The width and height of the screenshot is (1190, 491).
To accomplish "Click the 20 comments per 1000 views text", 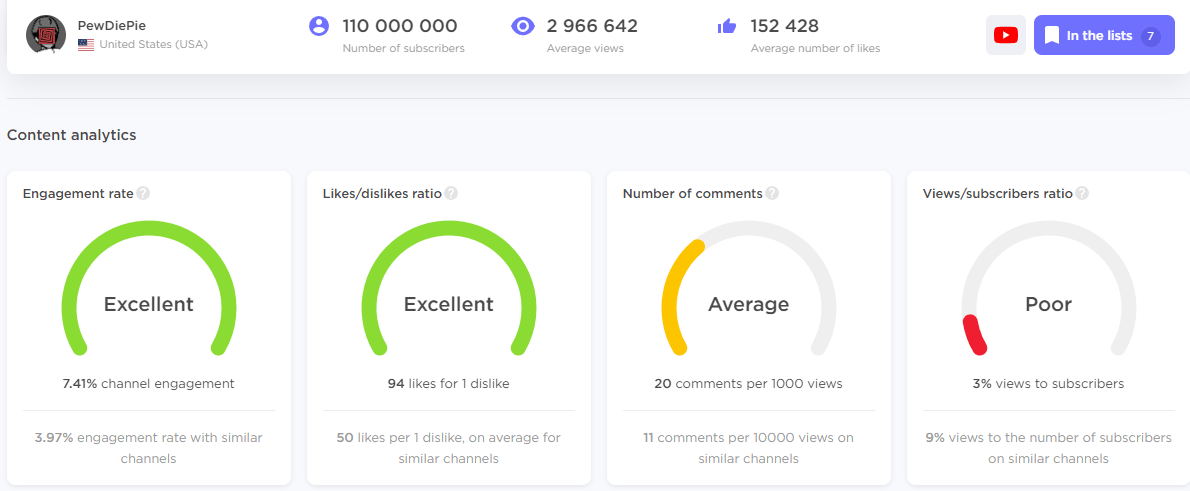I will pyautogui.click(x=748, y=384).
